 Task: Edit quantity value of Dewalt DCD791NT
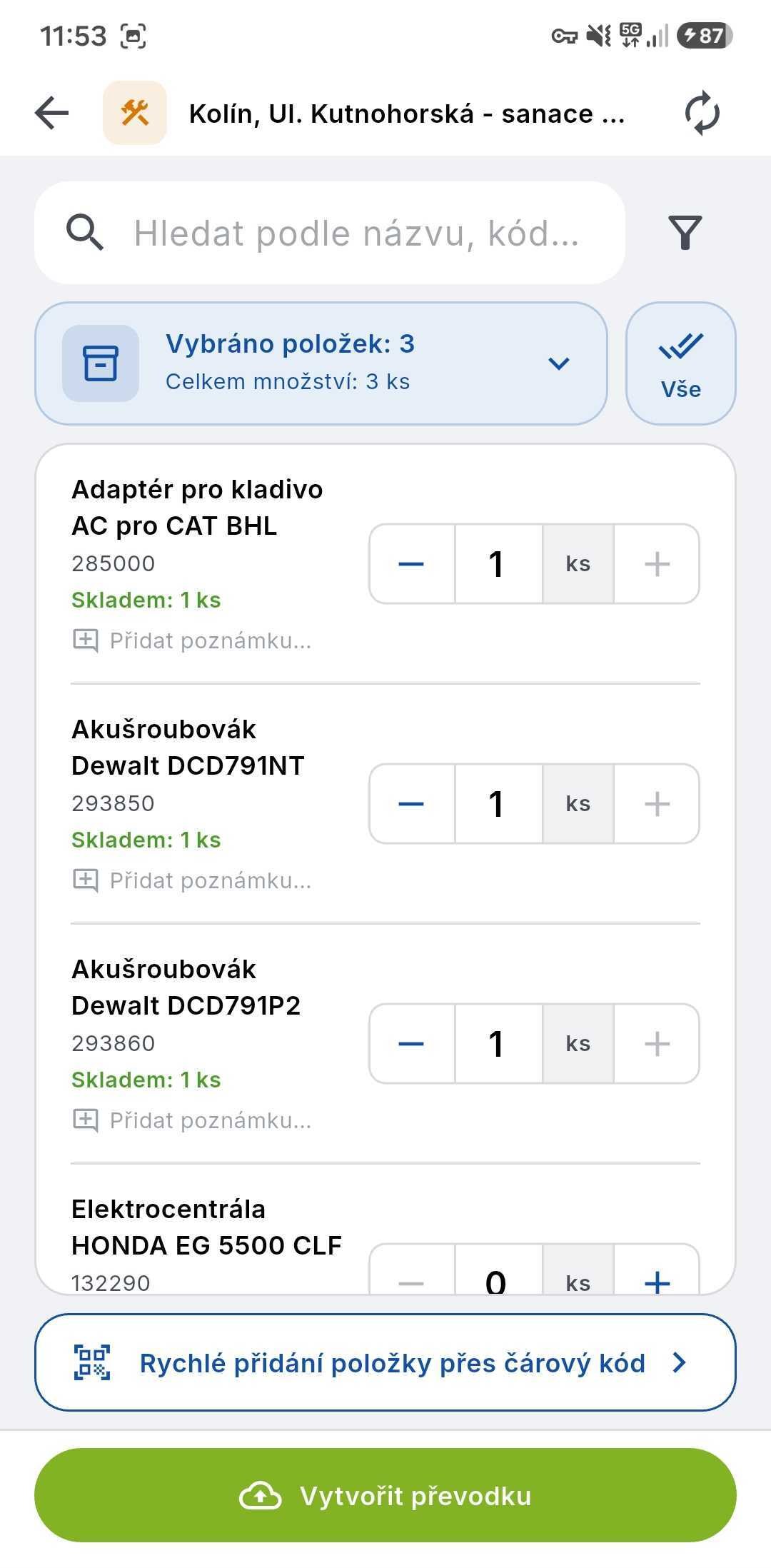tap(498, 804)
